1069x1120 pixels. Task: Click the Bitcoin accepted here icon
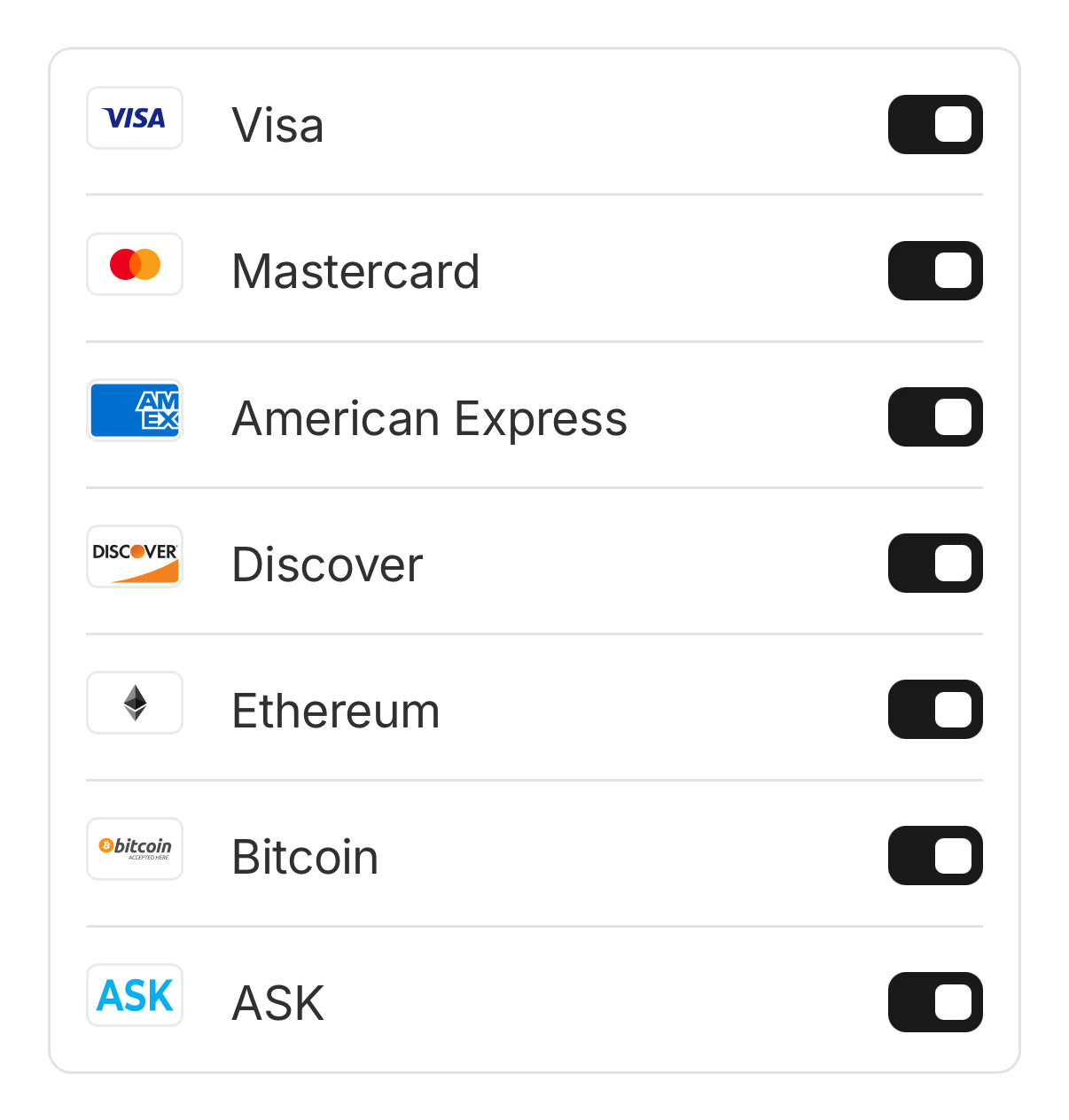click(x=135, y=849)
